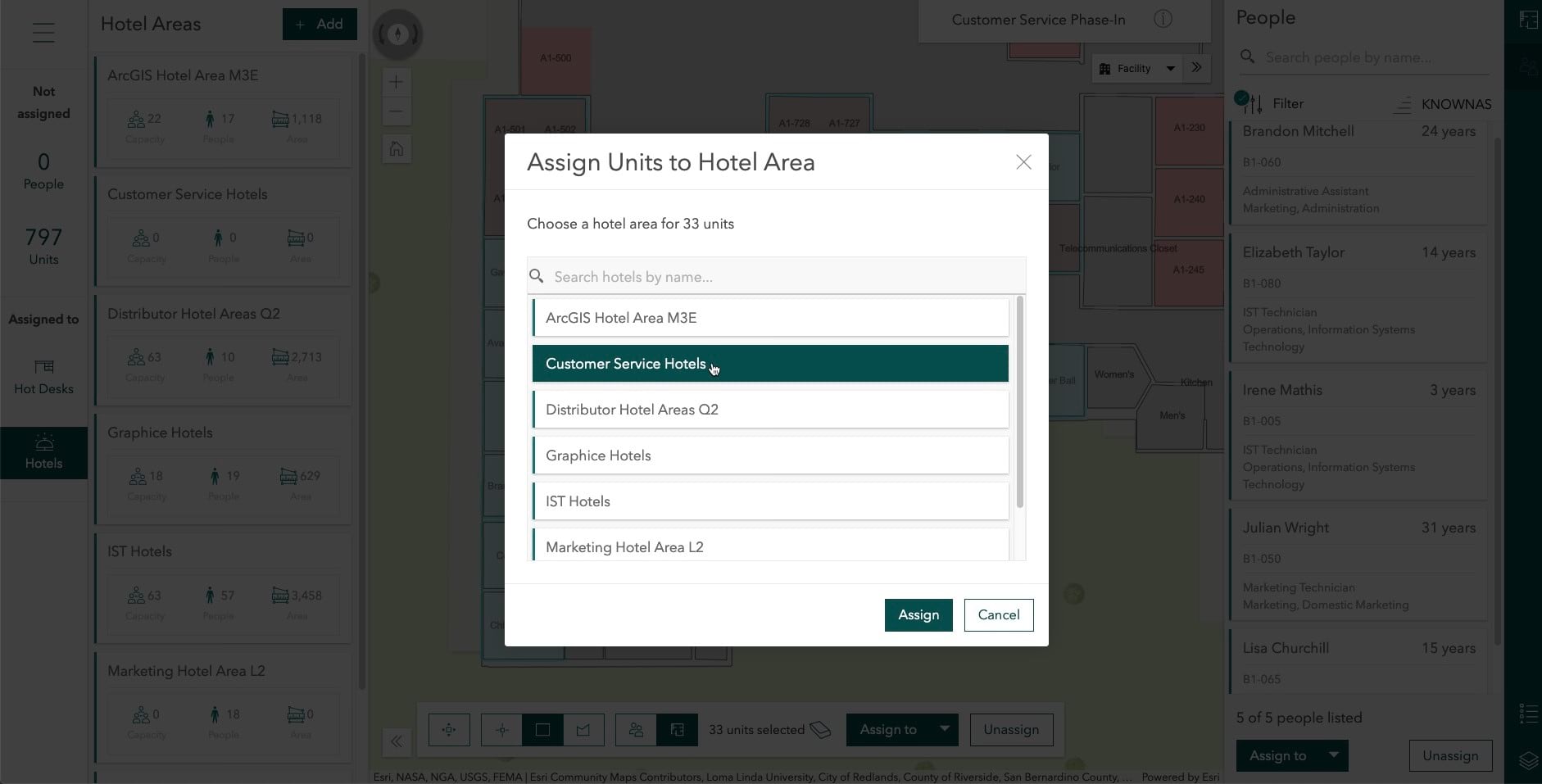The width and height of the screenshot is (1542, 784).
Task: Click the zoom in button on the map
Action: tap(397, 82)
